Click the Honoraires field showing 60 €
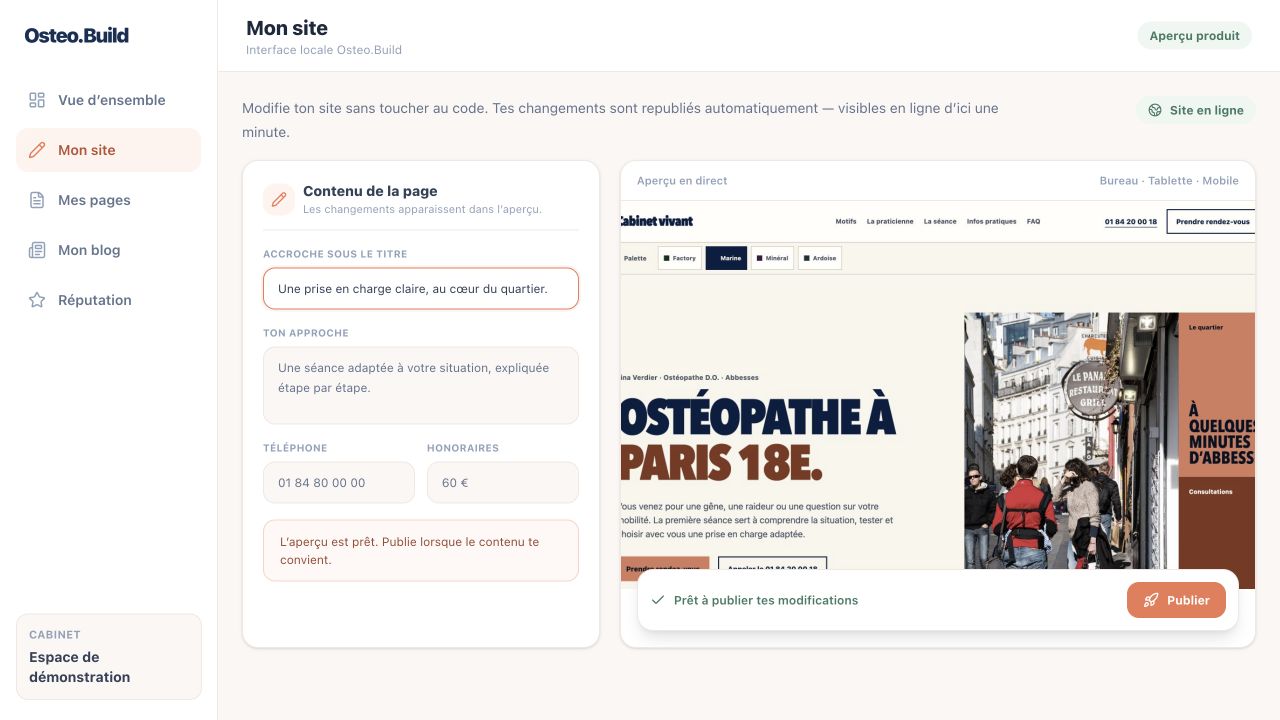The image size is (1280, 720). click(503, 482)
